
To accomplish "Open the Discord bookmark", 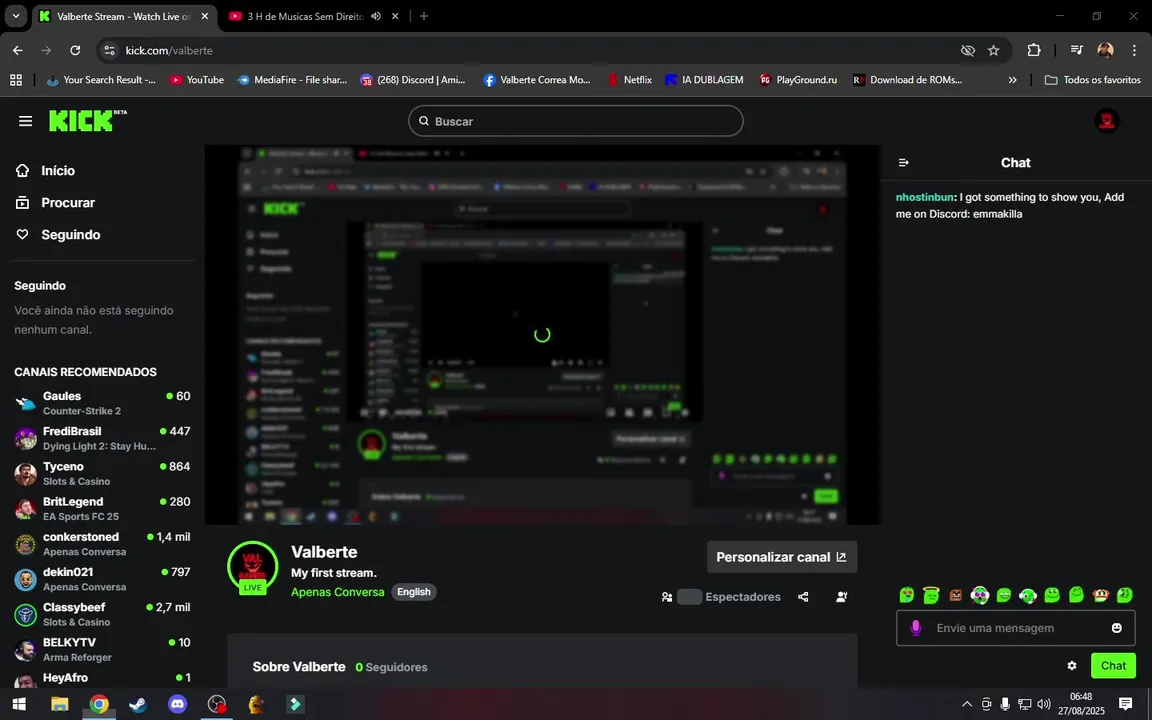I will tap(413, 79).
